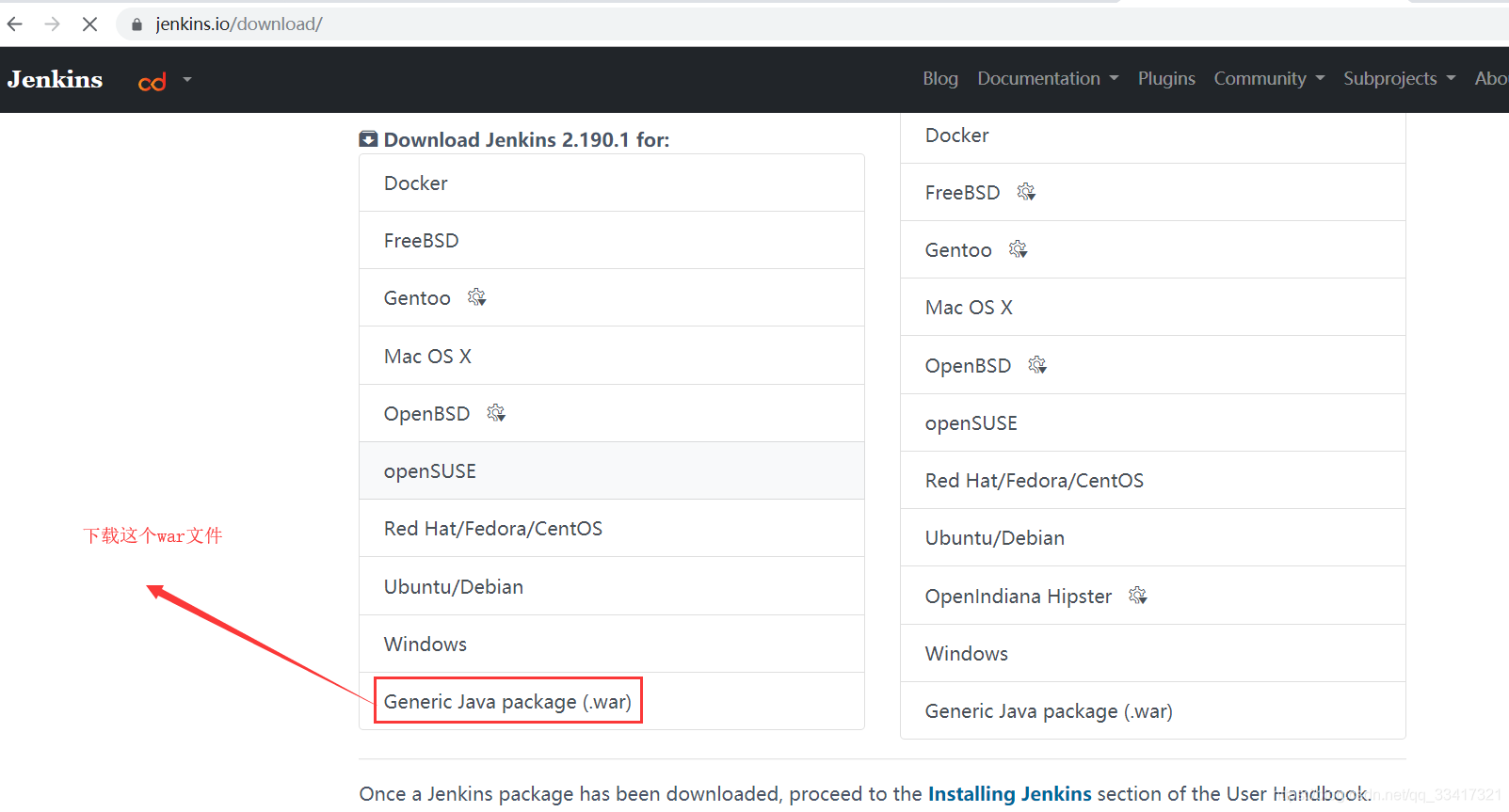Select openSUSE in the right download list

click(1153, 422)
